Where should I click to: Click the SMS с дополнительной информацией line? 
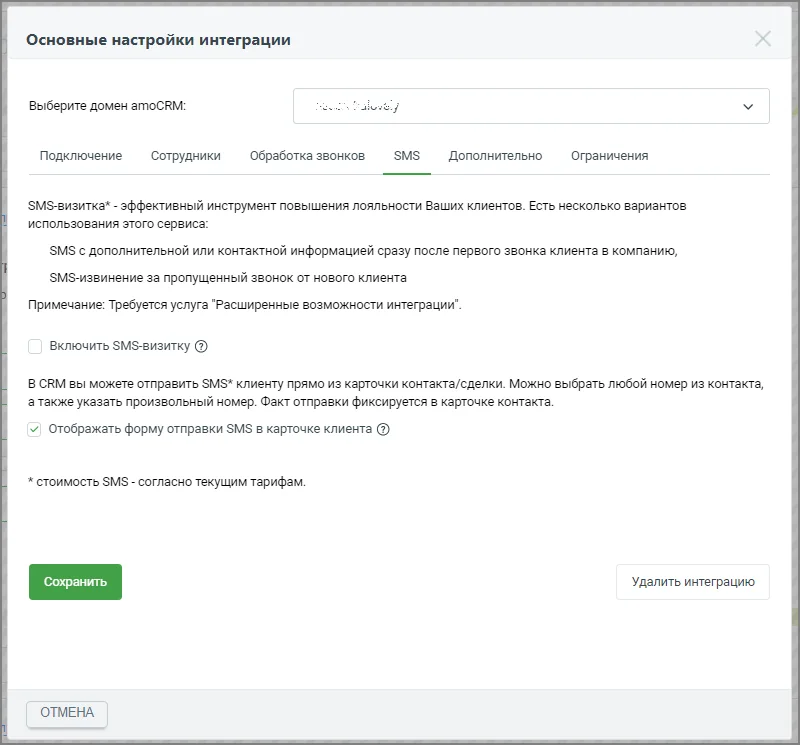pyautogui.click(x=363, y=251)
